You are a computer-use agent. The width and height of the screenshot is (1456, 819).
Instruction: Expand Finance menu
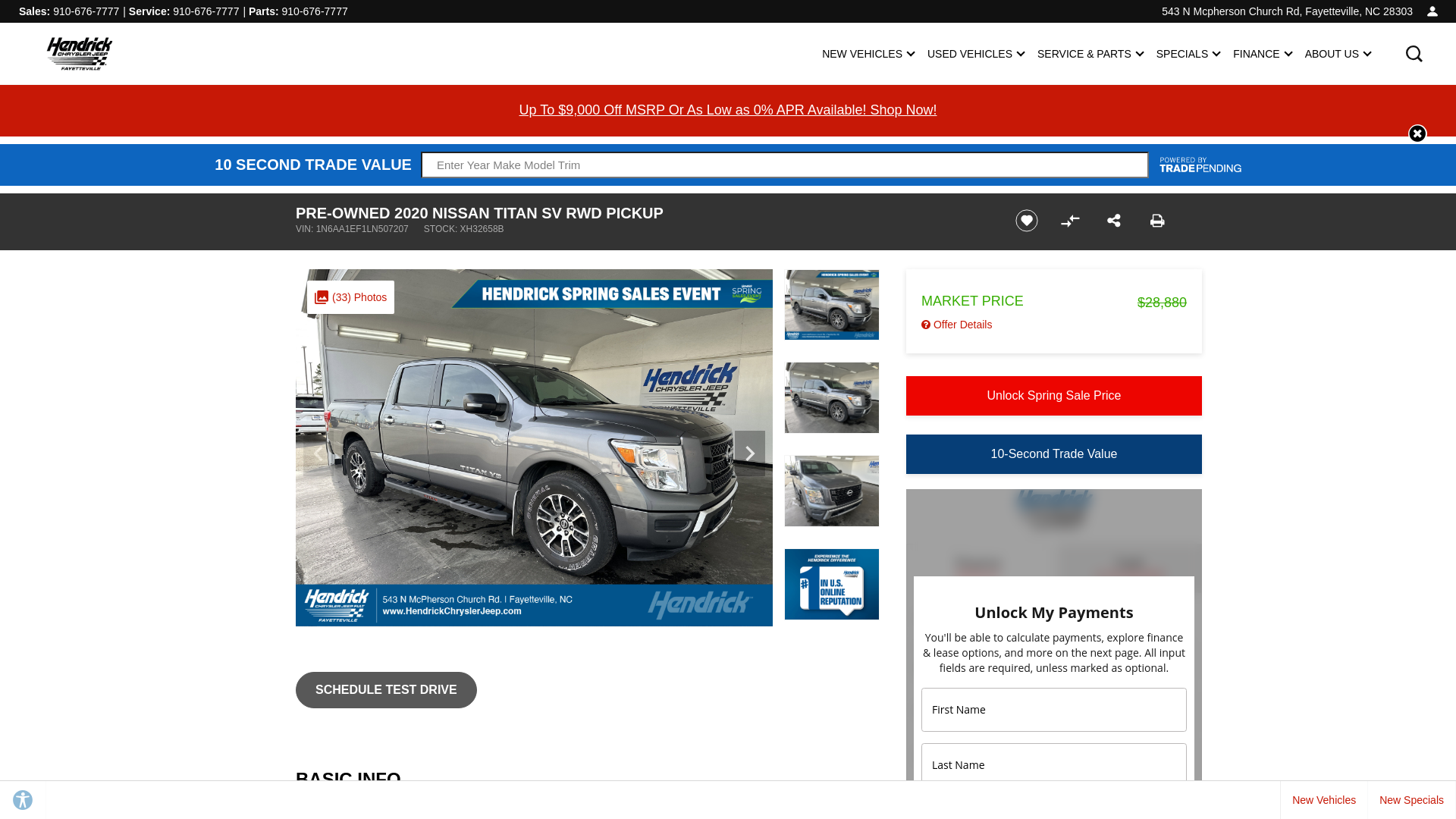click(1263, 54)
